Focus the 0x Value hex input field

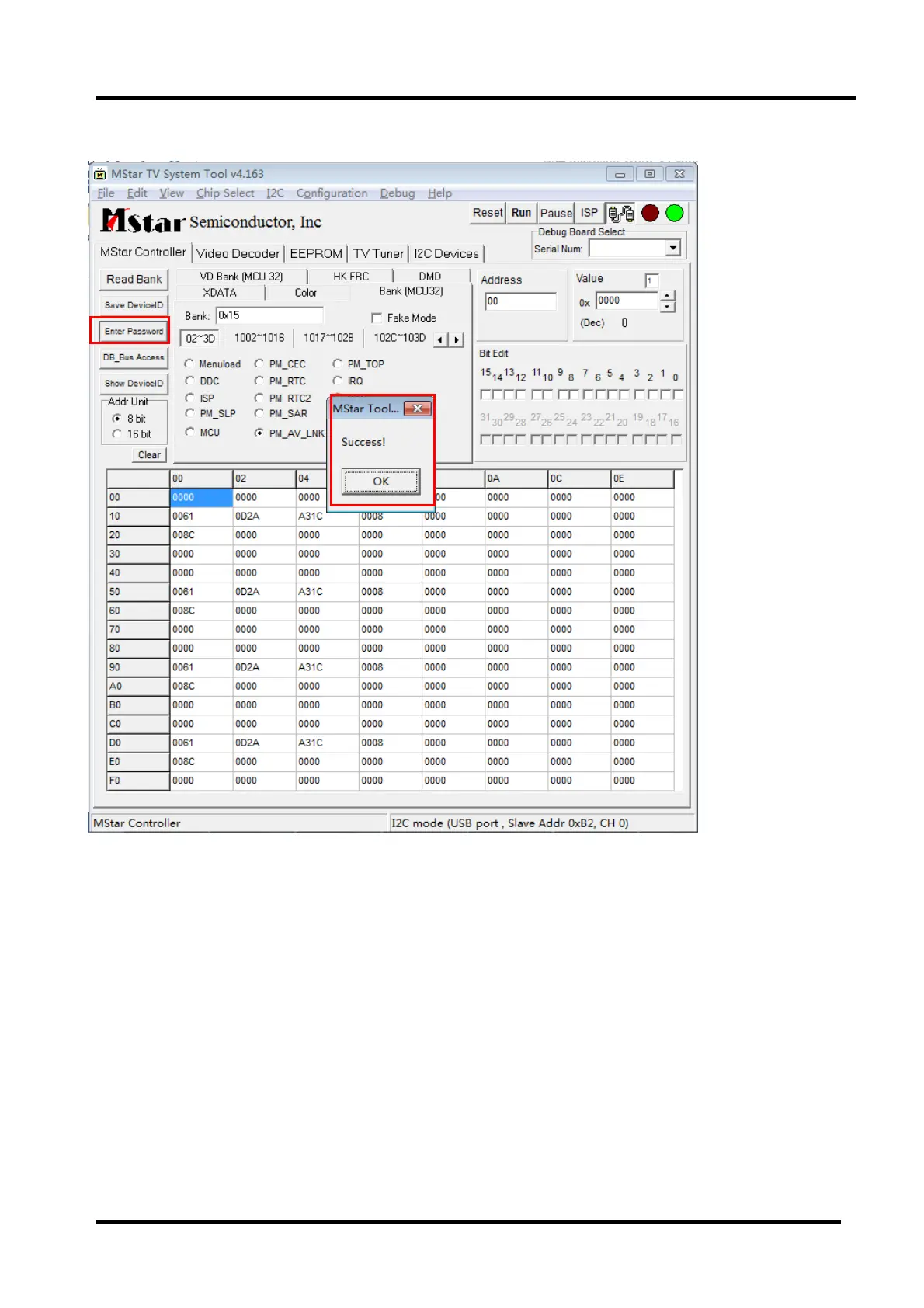[627, 301]
